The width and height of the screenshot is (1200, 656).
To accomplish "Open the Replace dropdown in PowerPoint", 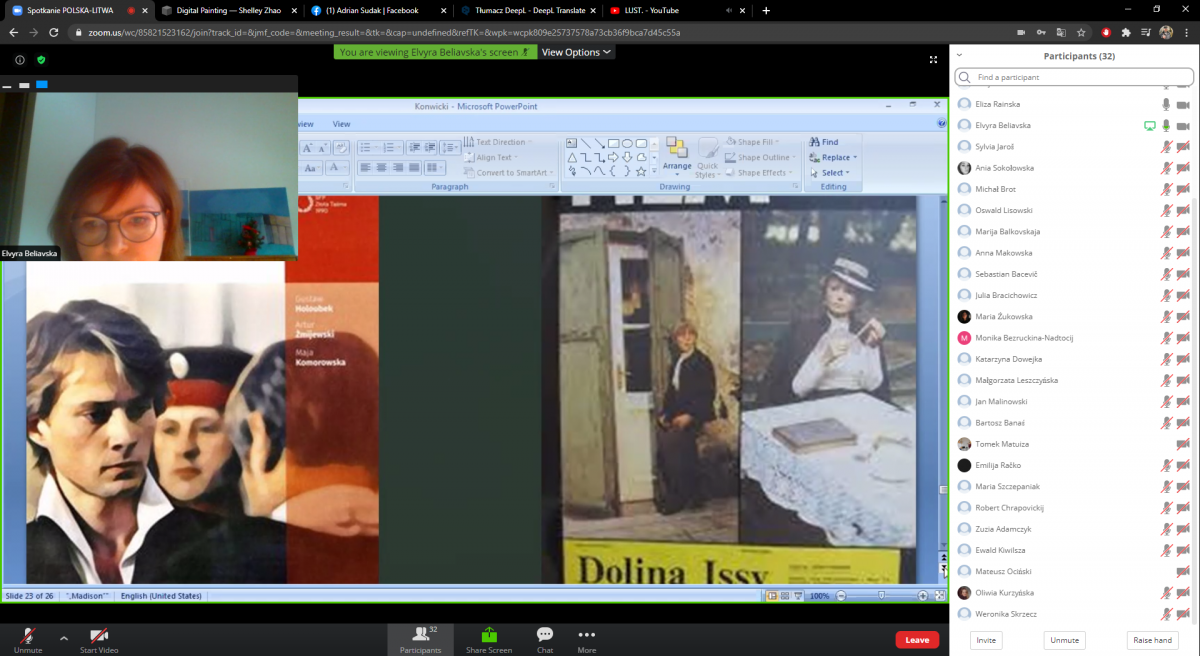I will [833, 157].
